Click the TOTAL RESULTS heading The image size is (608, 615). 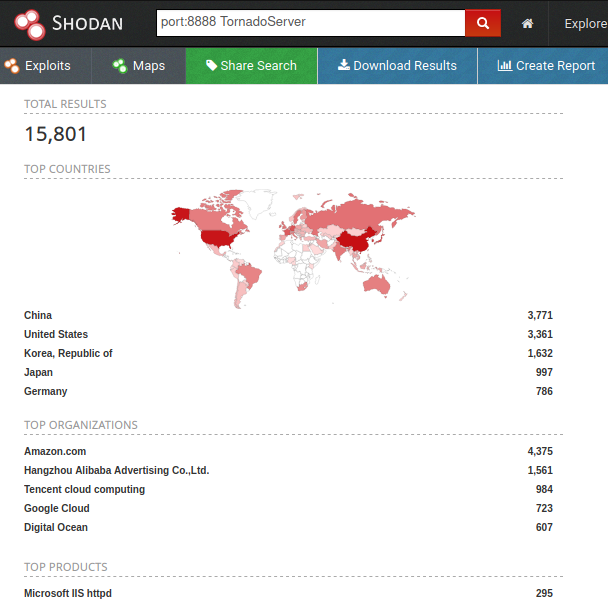coord(65,104)
